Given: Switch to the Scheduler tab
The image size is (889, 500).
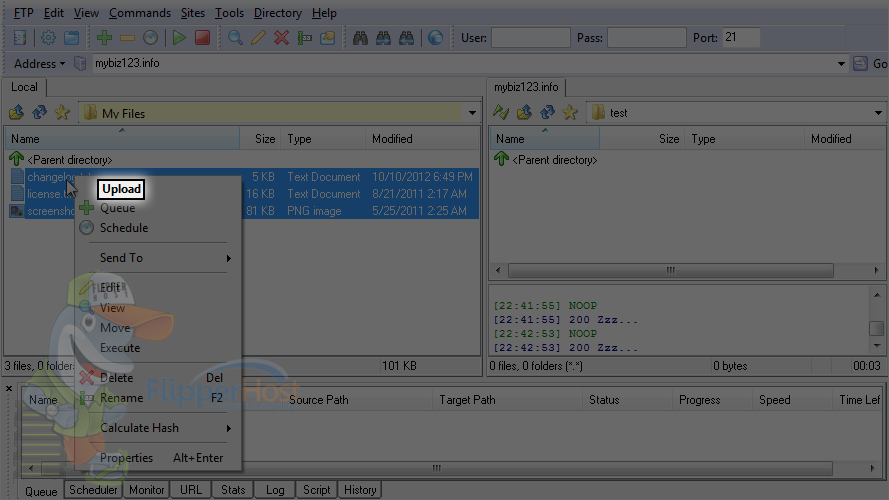Looking at the screenshot, I should [93, 490].
